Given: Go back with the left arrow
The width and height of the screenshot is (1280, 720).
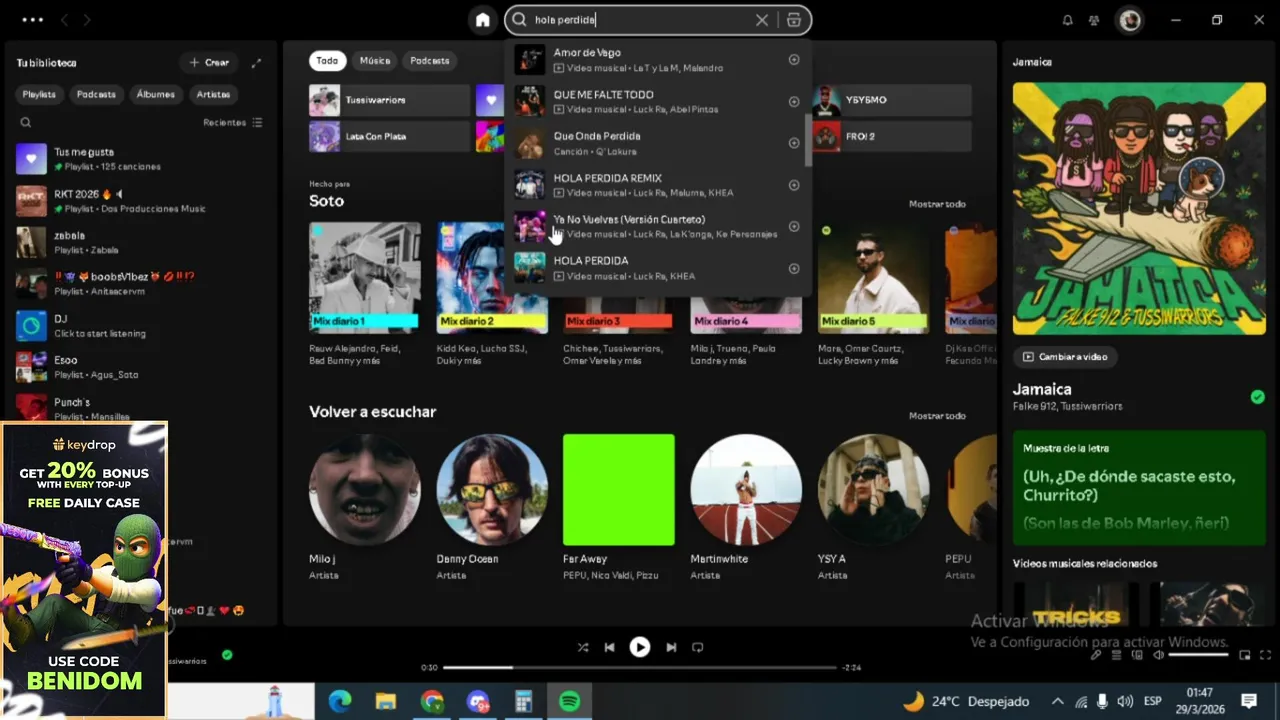Looking at the screenshot, I should click(65, 20).
